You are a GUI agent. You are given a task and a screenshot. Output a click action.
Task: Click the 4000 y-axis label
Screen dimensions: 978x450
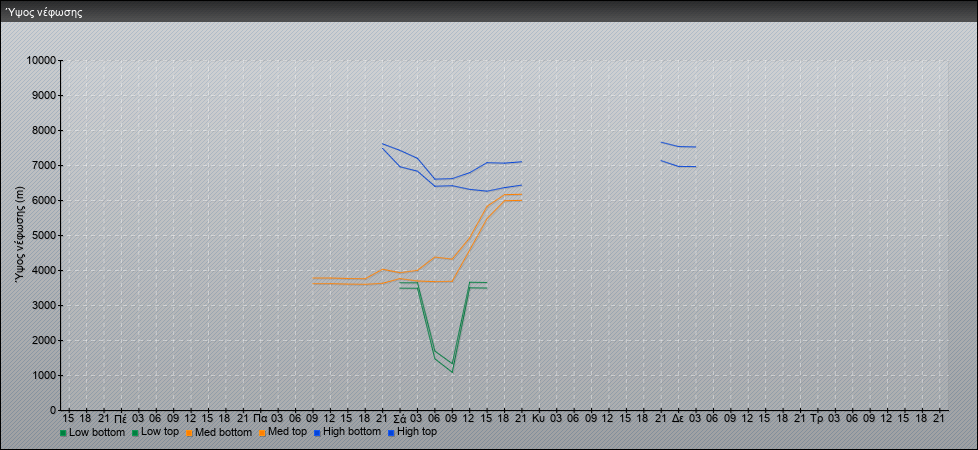pyautogui.click(x=43, y=270)
